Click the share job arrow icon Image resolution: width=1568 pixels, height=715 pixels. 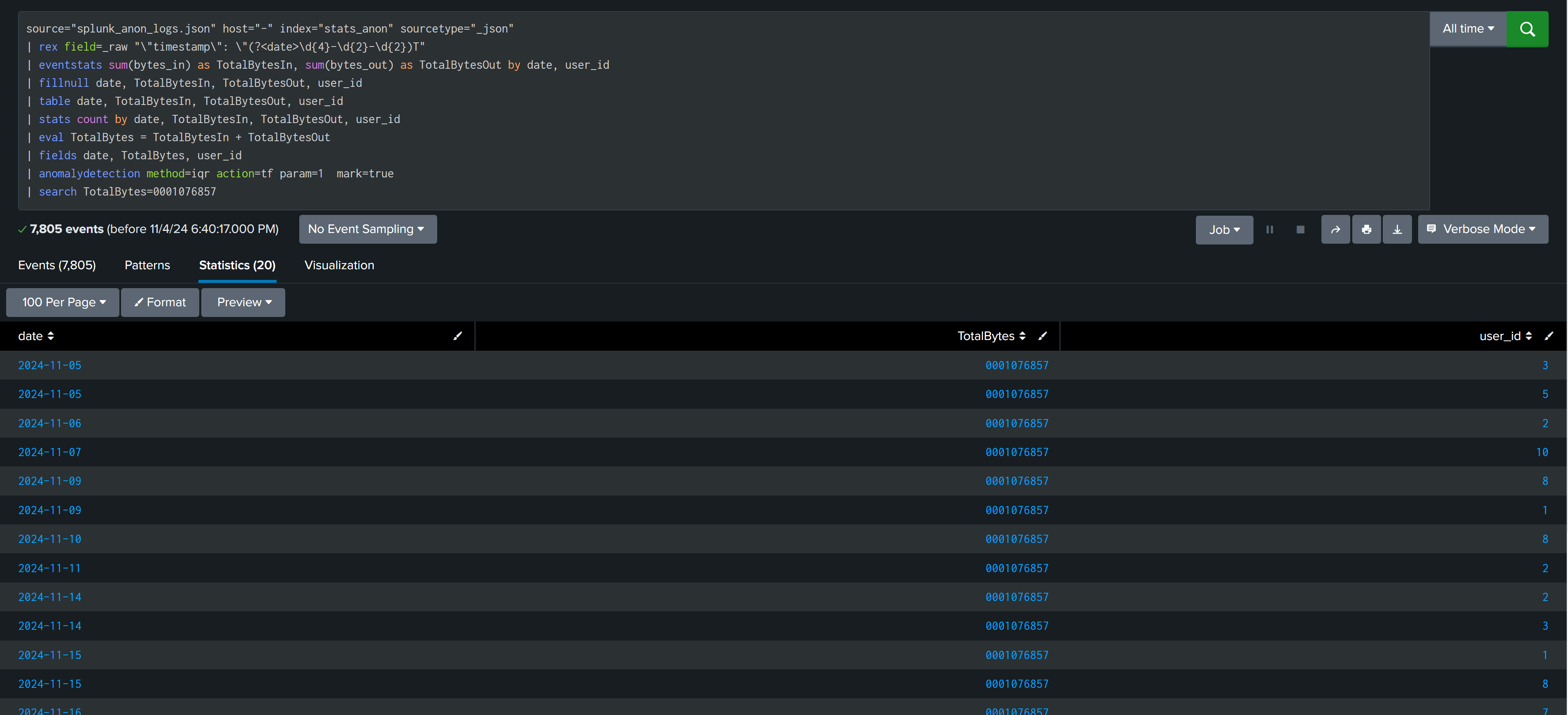(x=1335, y=229)
